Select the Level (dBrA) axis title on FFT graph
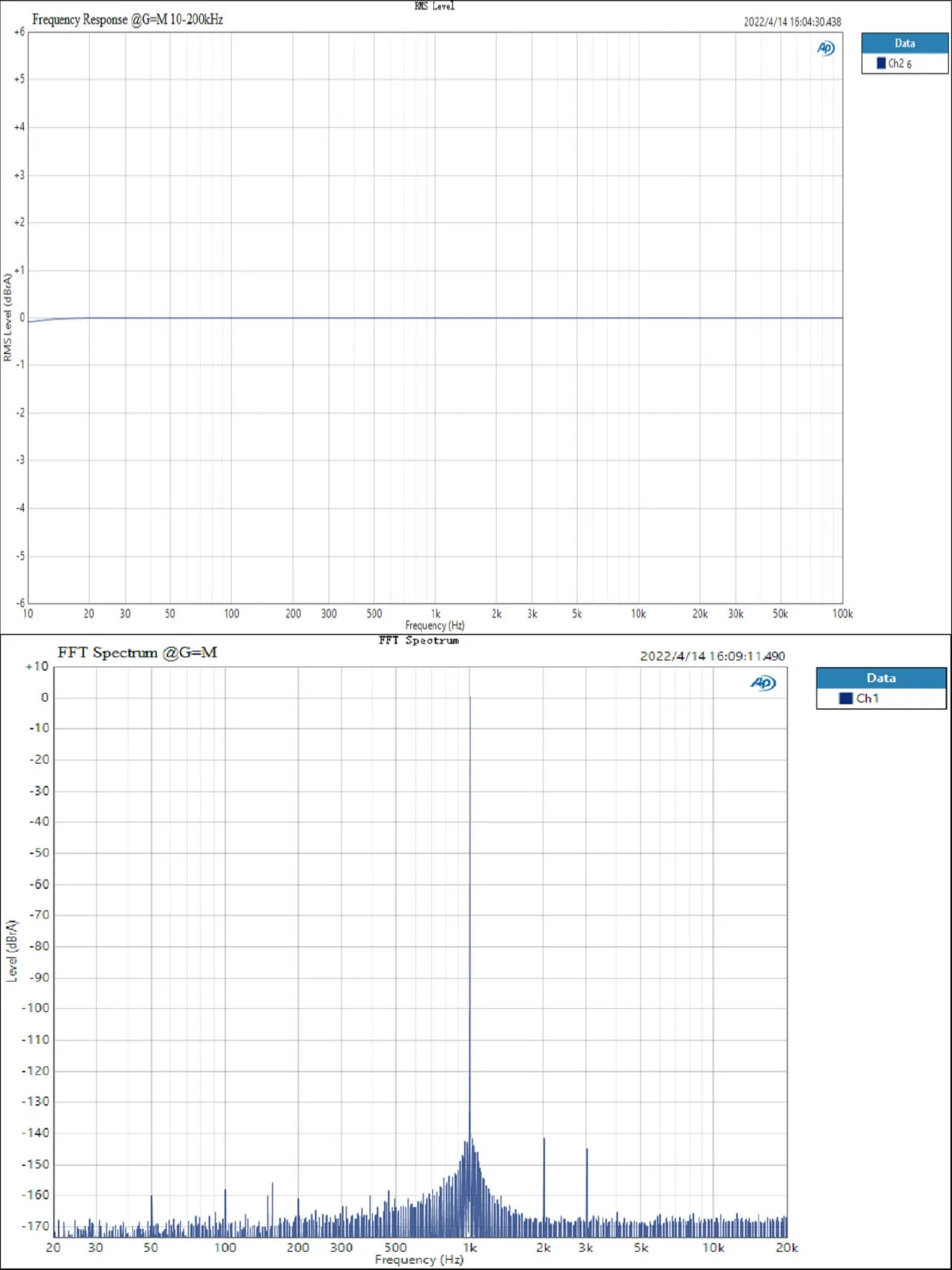This screenshot has width=952, height=1270. click(x=12, y=951)
